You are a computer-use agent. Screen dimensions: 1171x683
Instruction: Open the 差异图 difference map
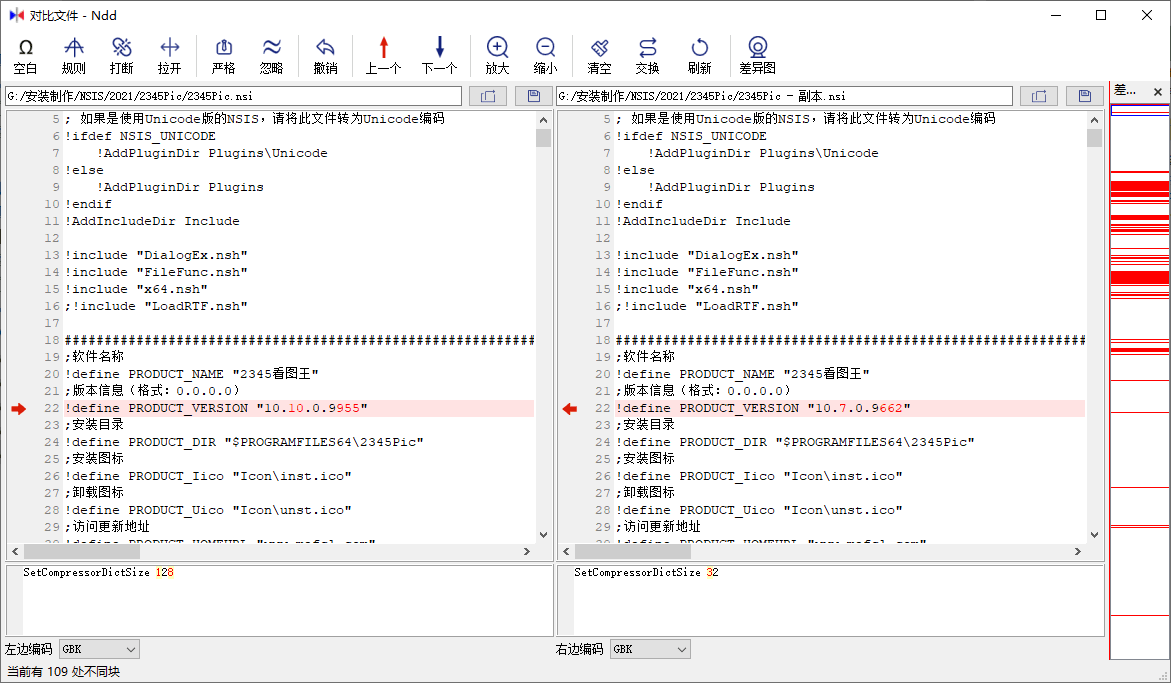(757, 56)
